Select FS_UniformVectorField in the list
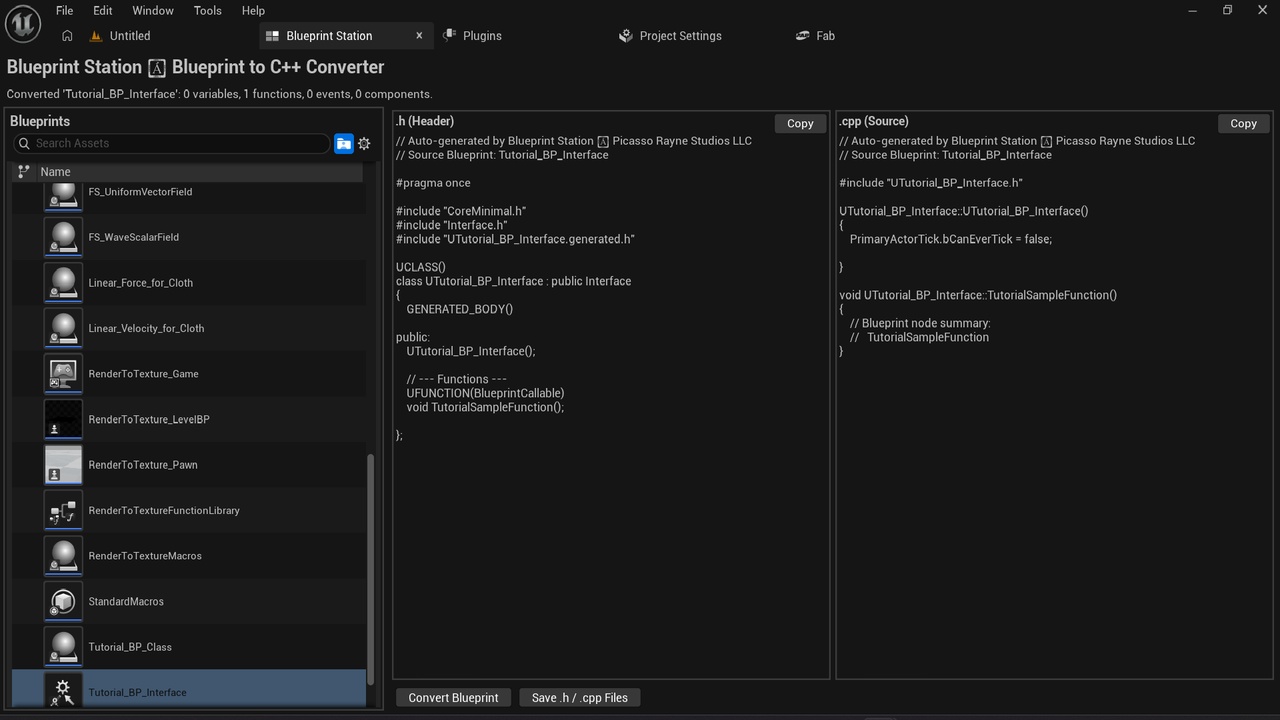The height and width of the screenshot is (720, 1280). coord(140,192)
